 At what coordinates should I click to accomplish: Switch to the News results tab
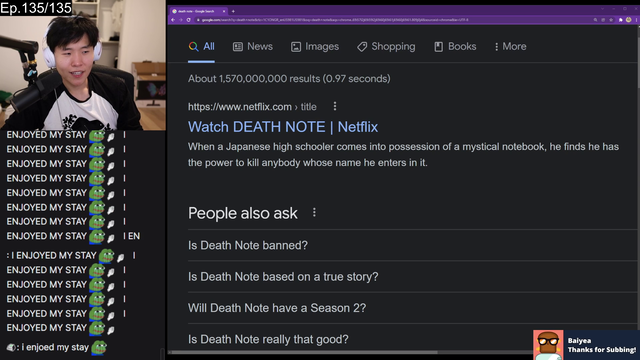[x=253, y=47]
